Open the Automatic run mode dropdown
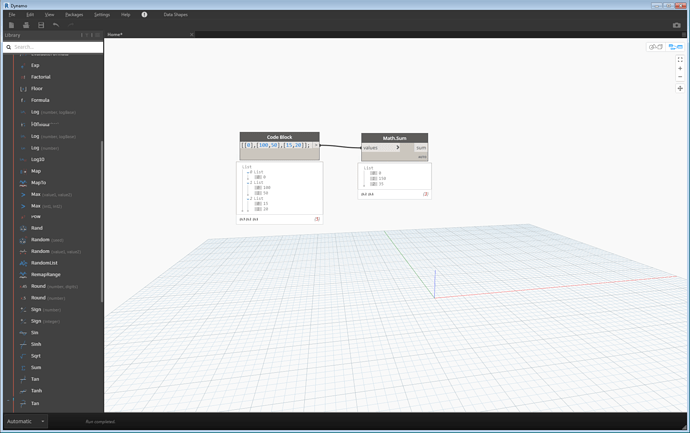The height and width of the screenshot is (433, 690). tap(25, 422)
